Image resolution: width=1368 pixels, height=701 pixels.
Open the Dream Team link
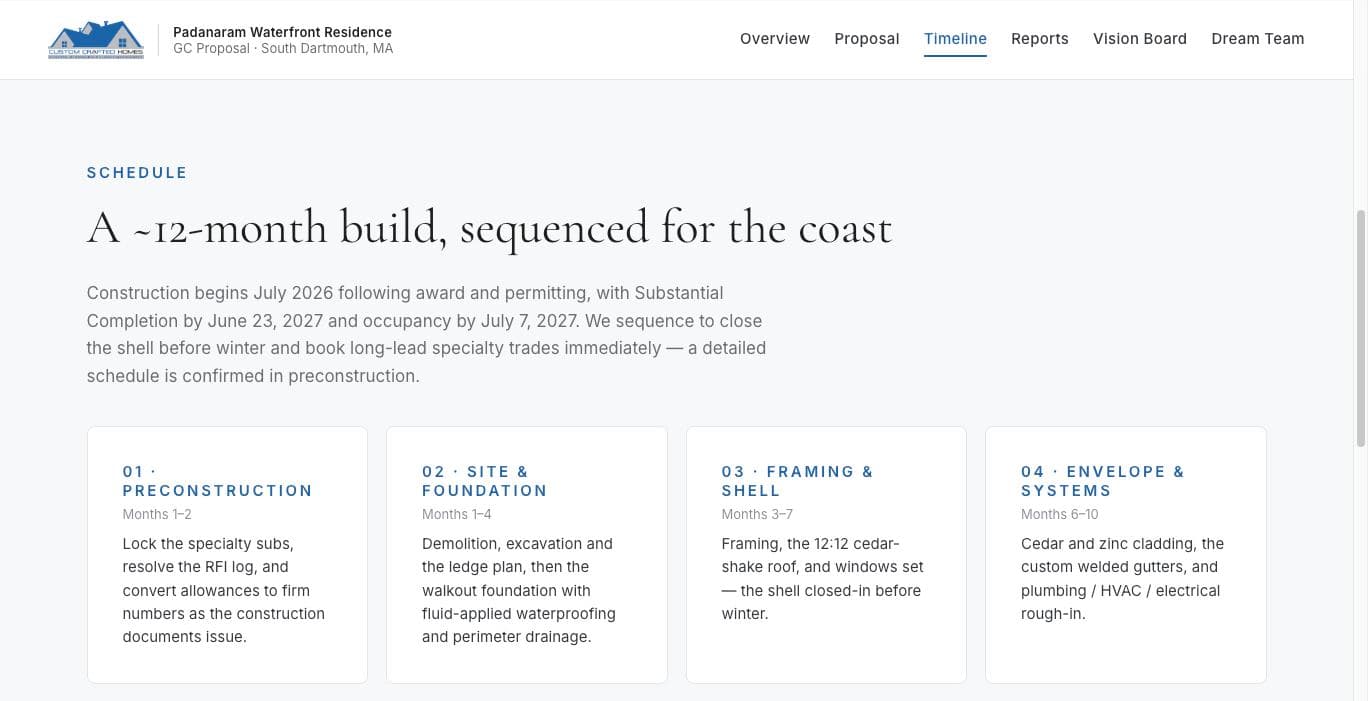(x=1258, y=39)
